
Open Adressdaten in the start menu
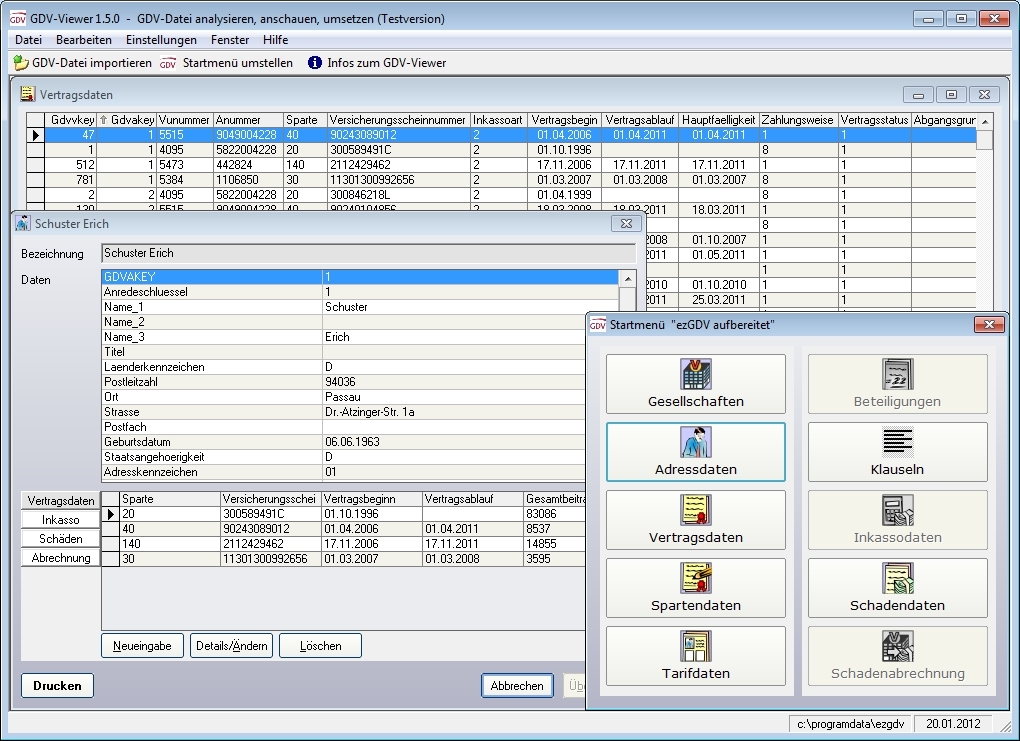tap(695, 452)
